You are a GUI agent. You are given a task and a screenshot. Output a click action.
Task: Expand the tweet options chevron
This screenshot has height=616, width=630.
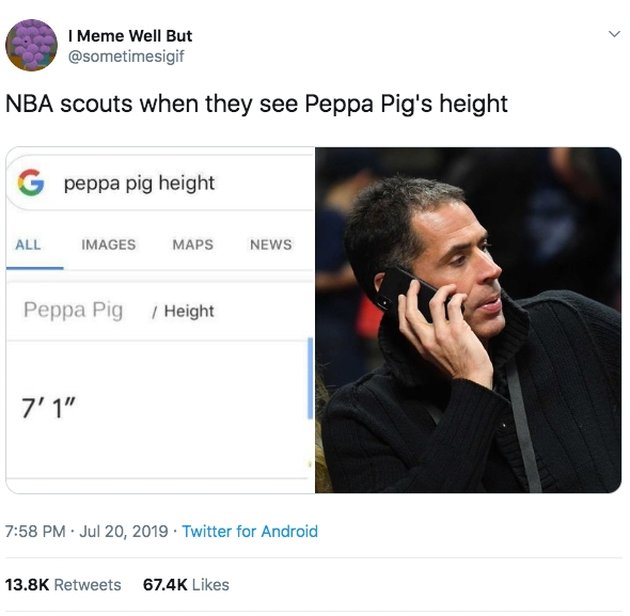click(x=614, y=34)
